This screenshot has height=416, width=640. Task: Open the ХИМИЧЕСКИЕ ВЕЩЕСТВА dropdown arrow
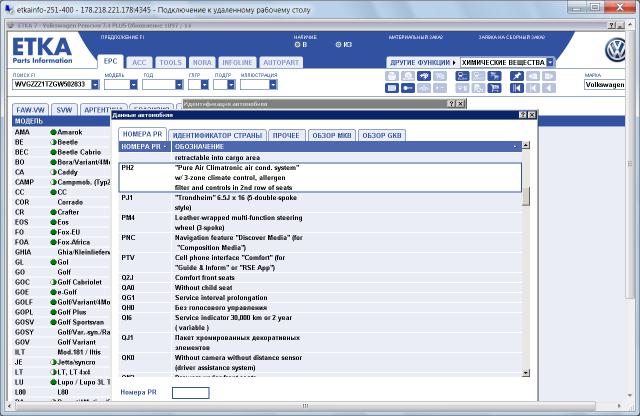click(550, 62)
